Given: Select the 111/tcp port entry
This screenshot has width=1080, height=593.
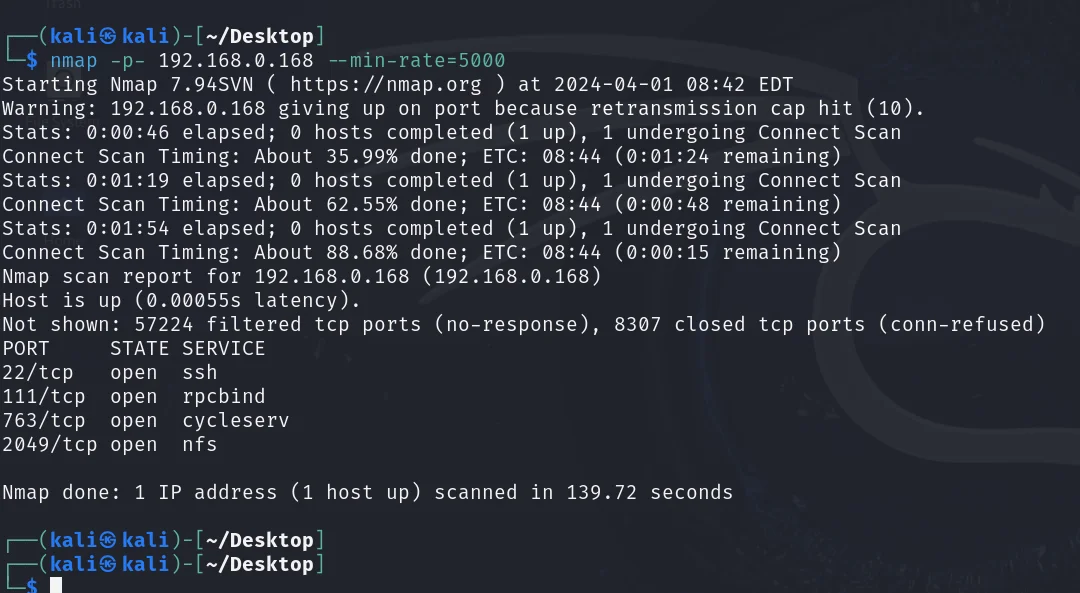Looking at the screenshot, I should tap(43, 396).
